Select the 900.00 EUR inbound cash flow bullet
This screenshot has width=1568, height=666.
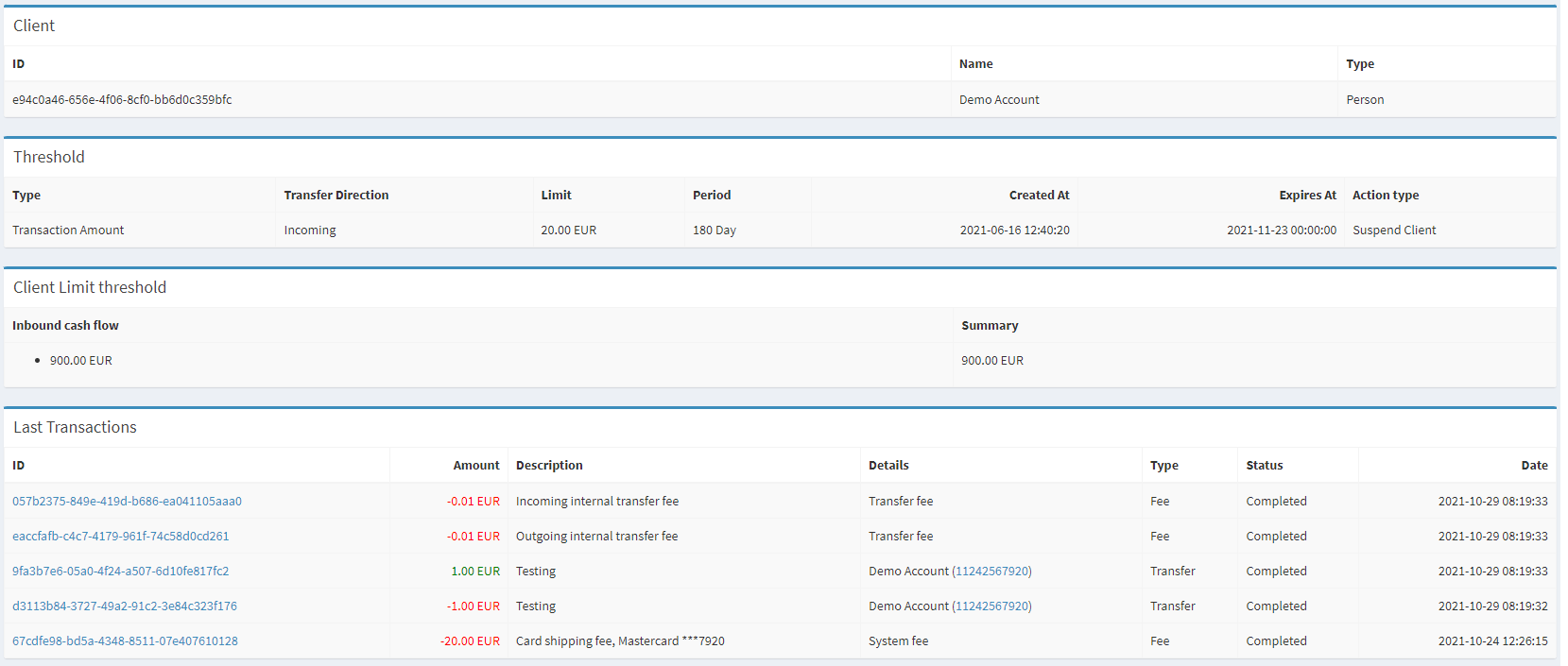80,361
